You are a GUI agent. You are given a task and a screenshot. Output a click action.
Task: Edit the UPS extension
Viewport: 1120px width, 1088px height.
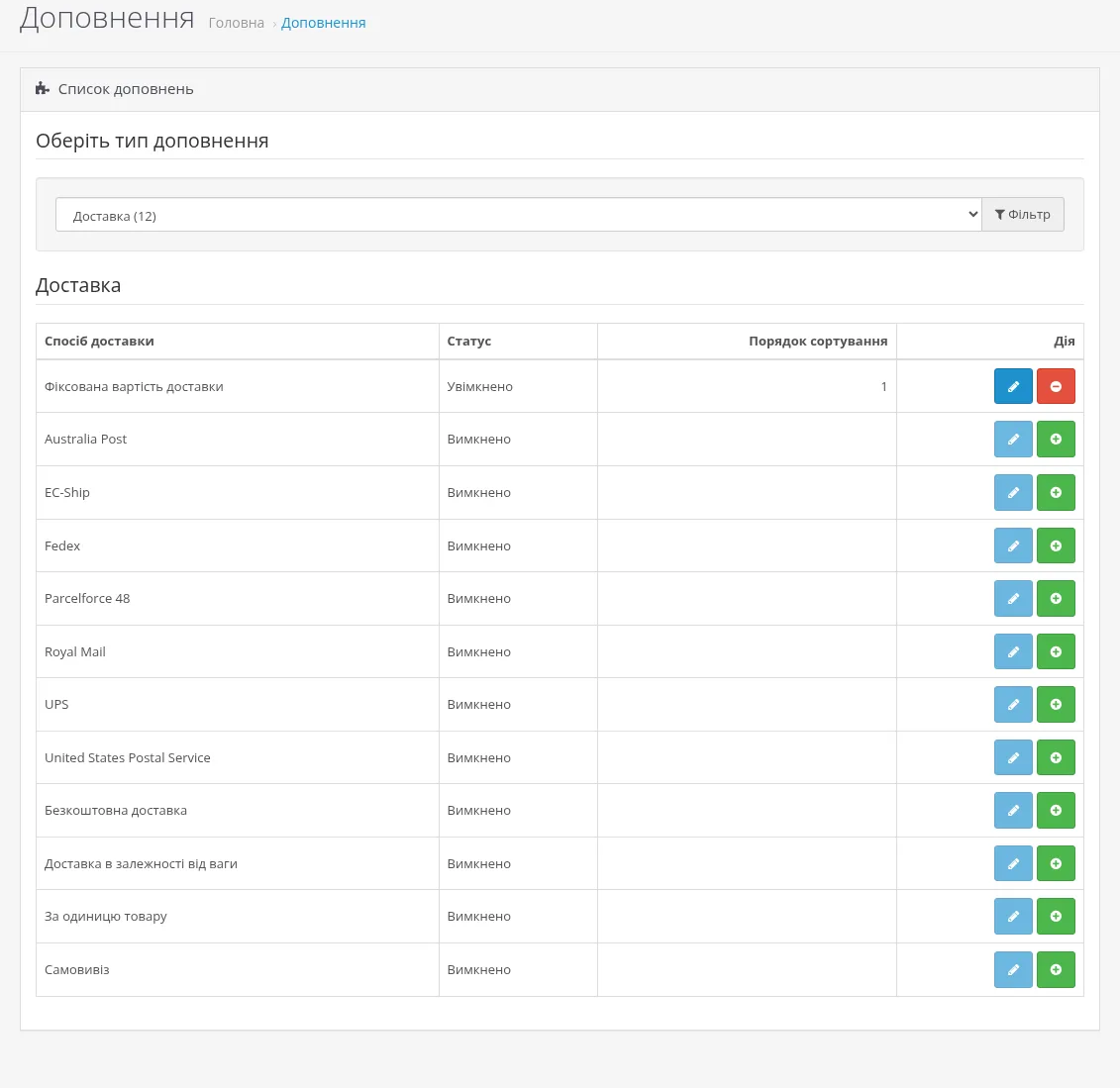pos(1013,705)
